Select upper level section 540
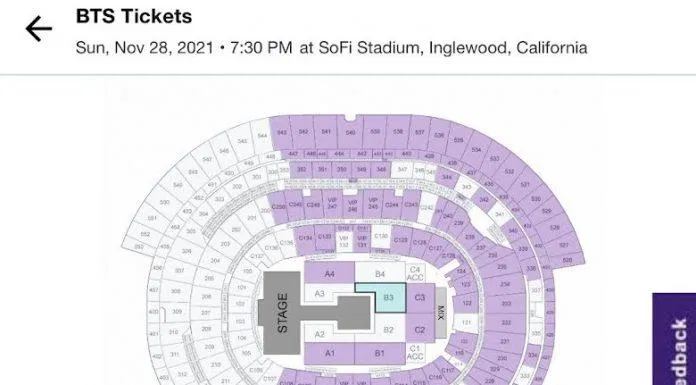 tap(350, 132)
